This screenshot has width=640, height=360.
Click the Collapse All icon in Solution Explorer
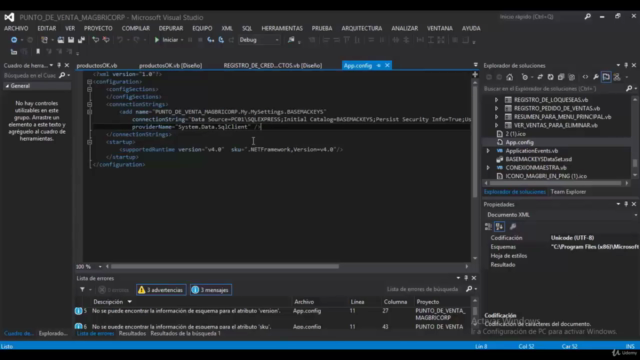point(561,77)
